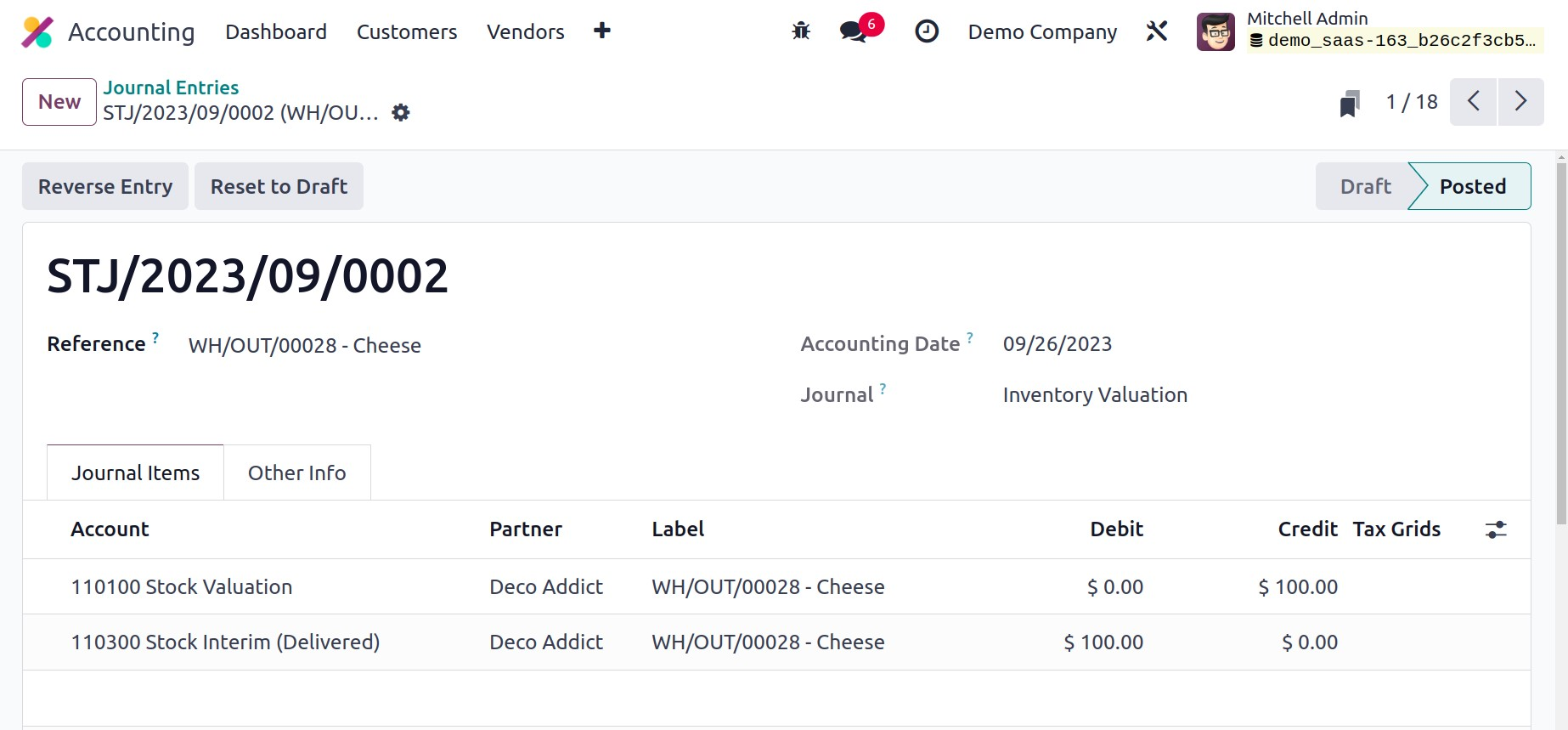This screenshot has height=730, width=1568.
Task: Open the Vendors menu
Action: click(x=525, y=32)
